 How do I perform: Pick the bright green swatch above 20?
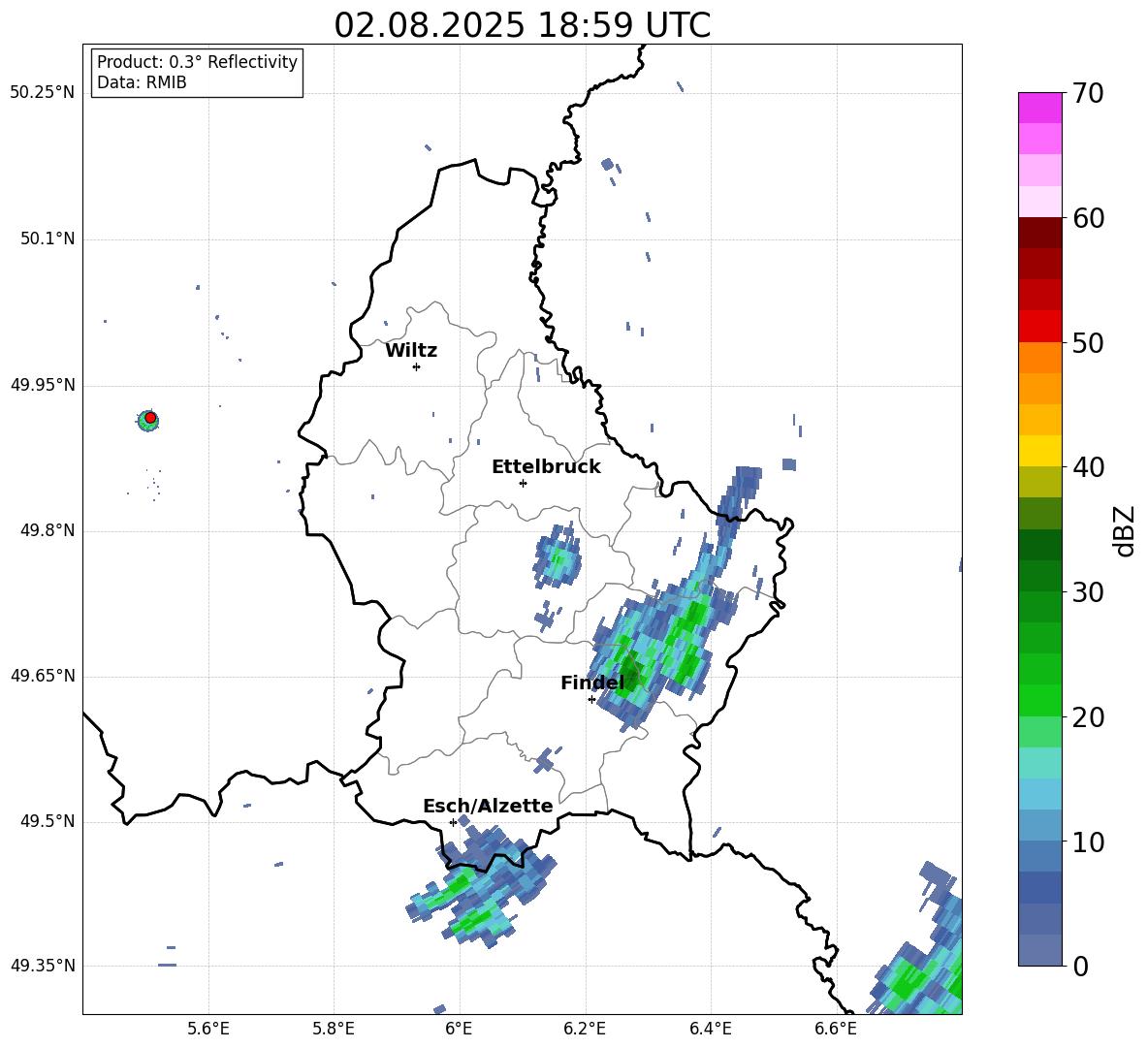pyautogui.click(x=1039, y=700)
